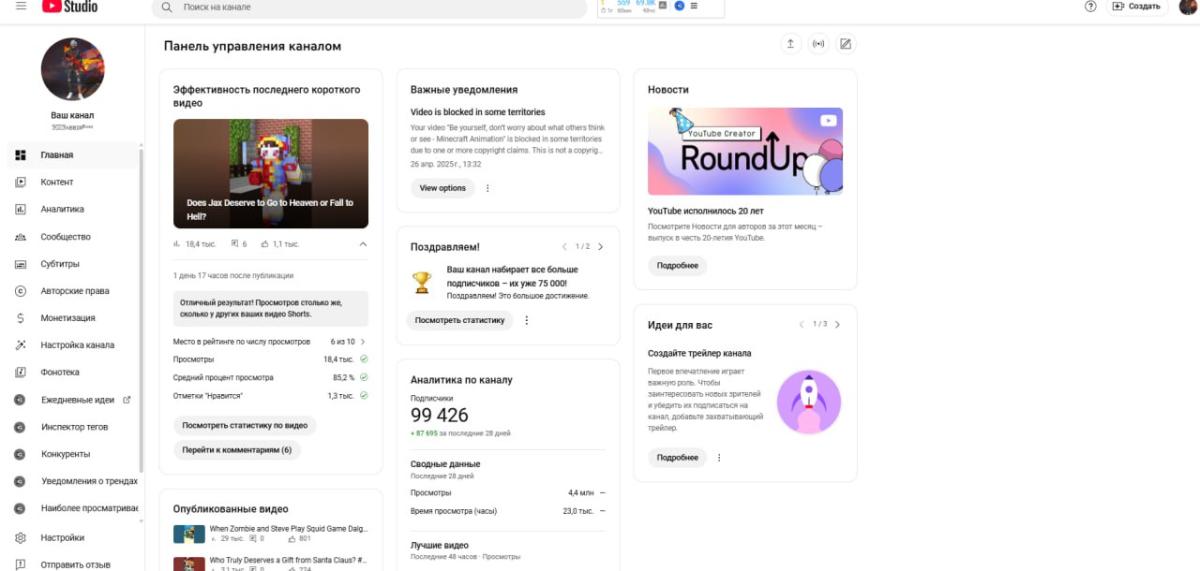1200x571 pixels.
Task: Click the Наиболее просматриваемые sidebar icon
Action: pyautogui.click(x=20, y=508)
